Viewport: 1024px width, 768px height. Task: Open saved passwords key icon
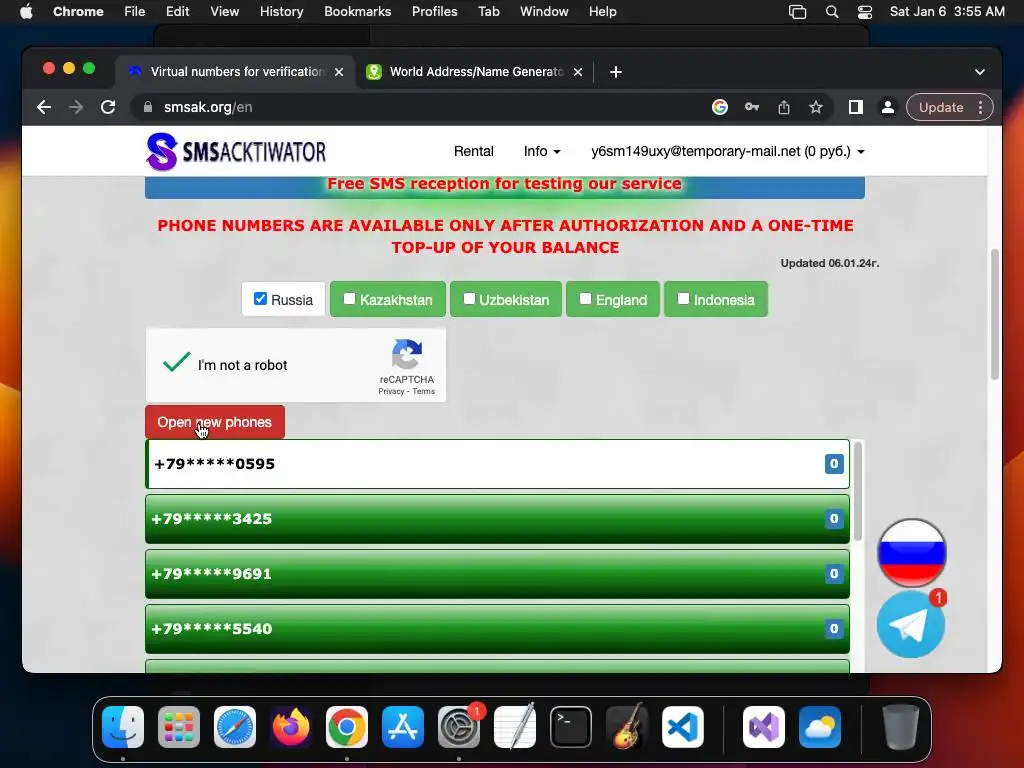coord(752,107)
